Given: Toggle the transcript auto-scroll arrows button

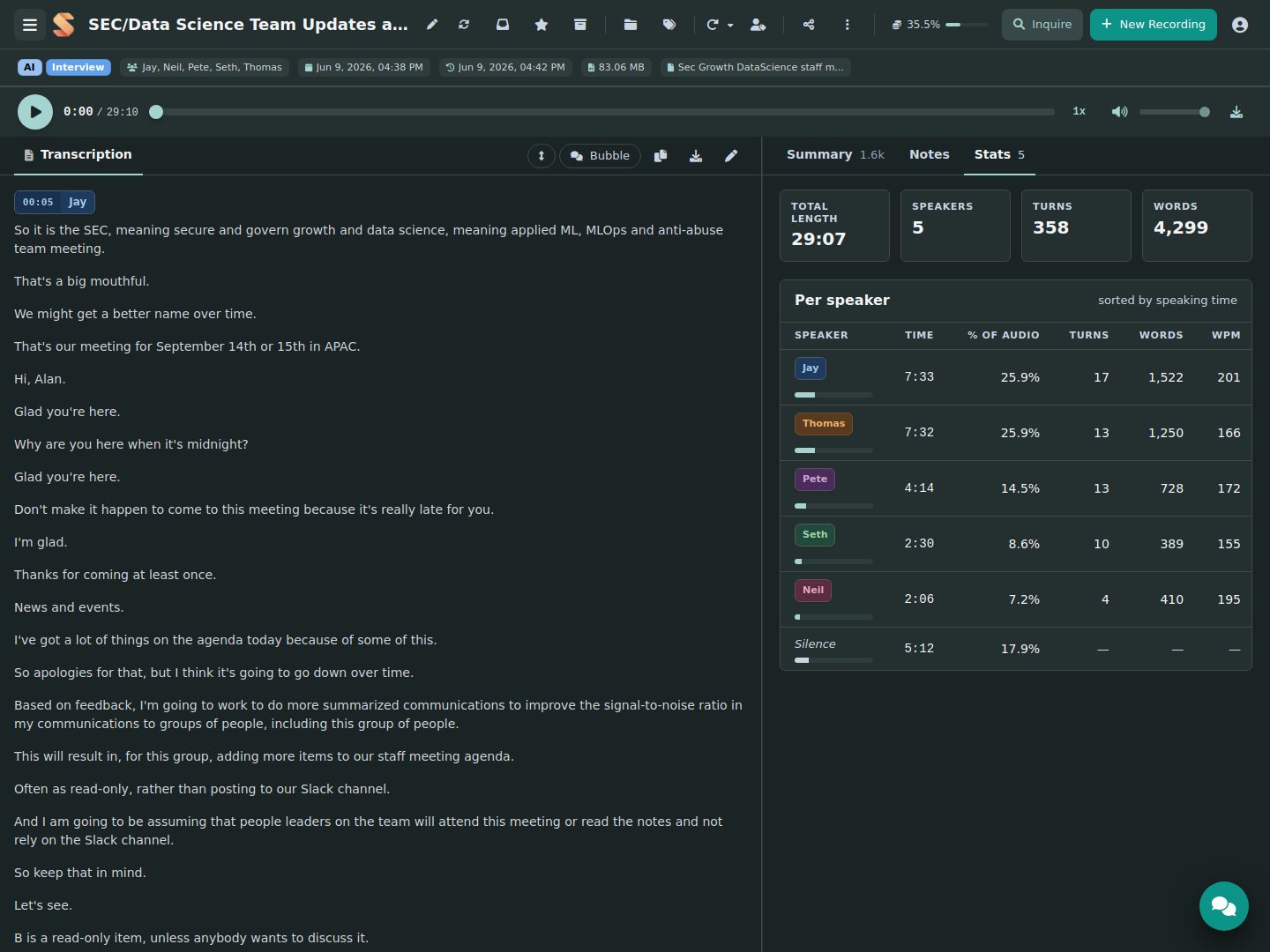Looking at the screenshot, I should click(542, 156).
